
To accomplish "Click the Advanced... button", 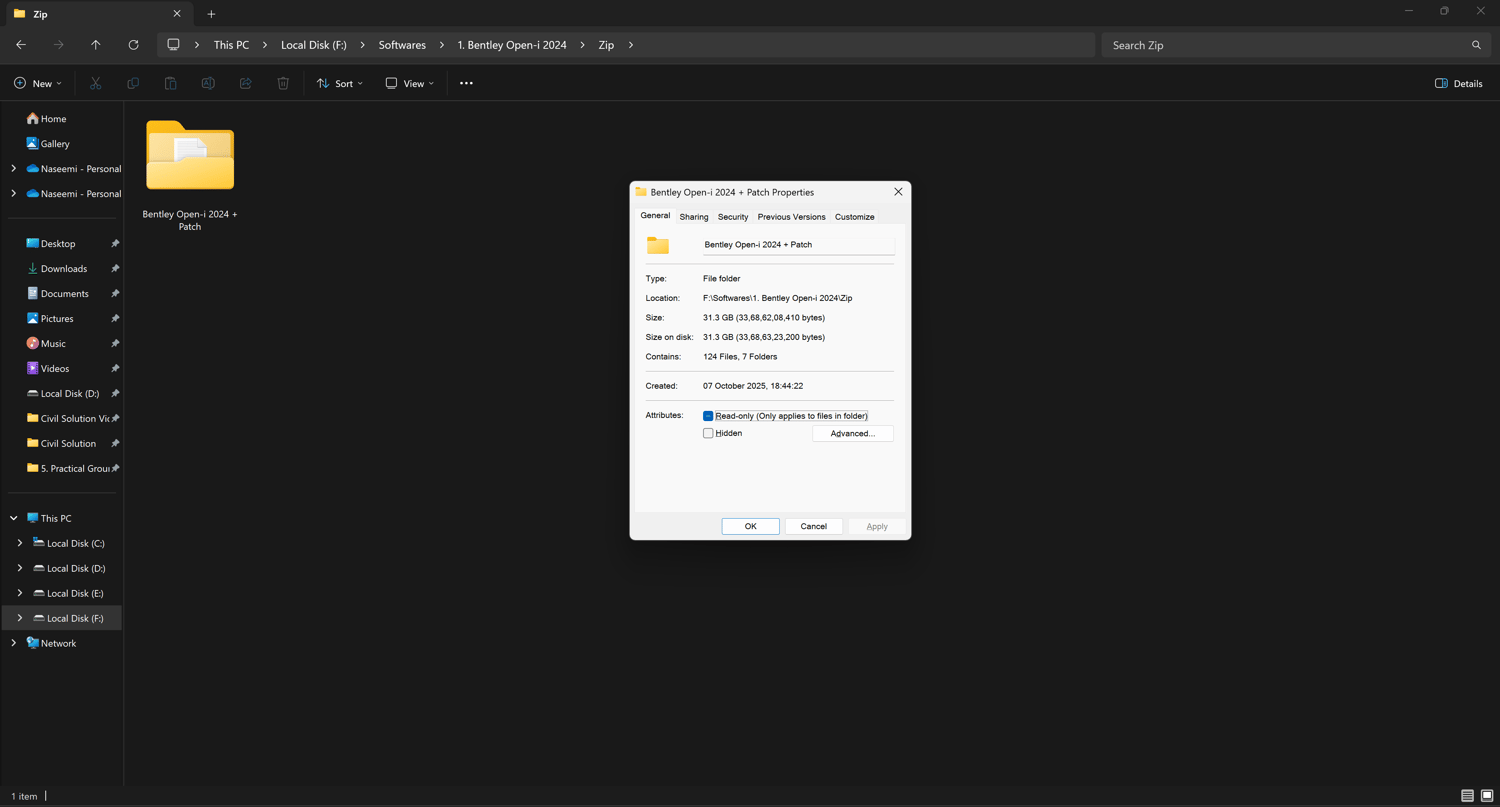I will (x=852, y=433).
